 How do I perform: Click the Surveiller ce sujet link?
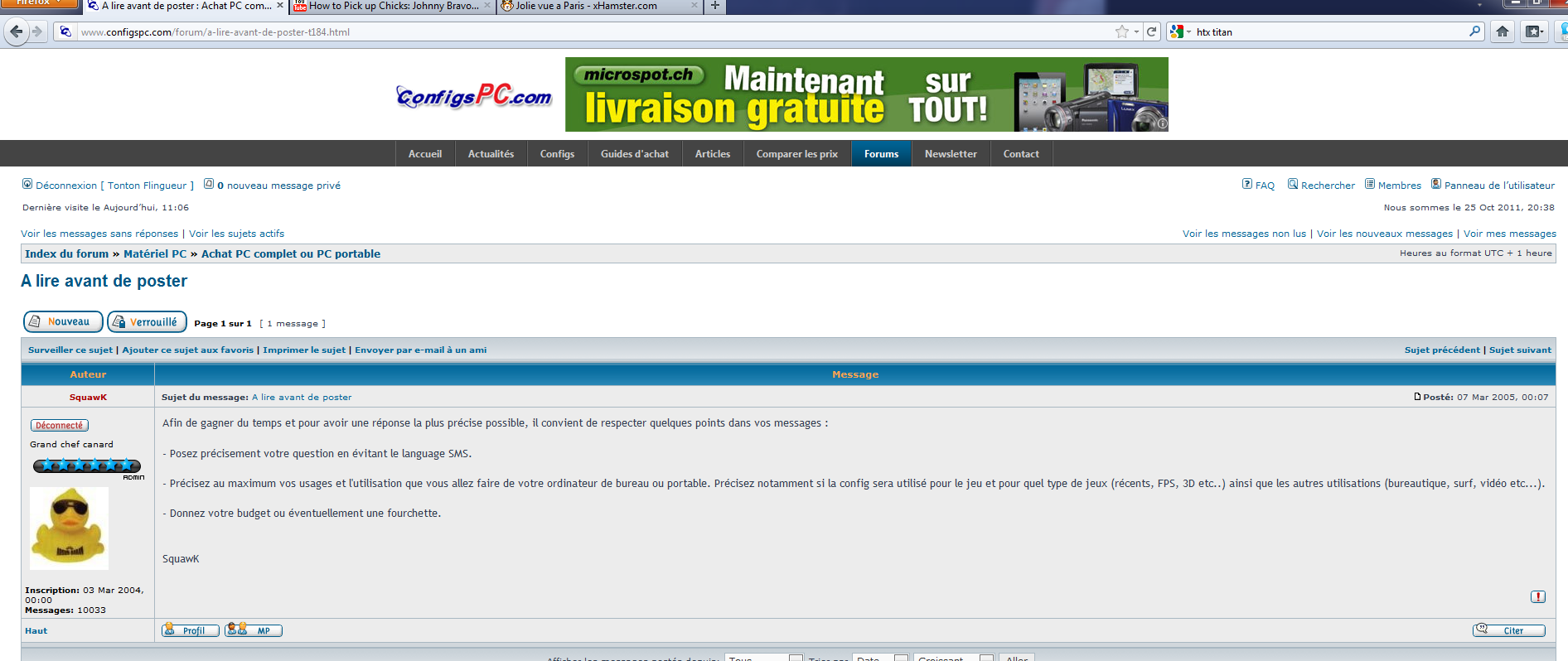[x=70, y=350]
